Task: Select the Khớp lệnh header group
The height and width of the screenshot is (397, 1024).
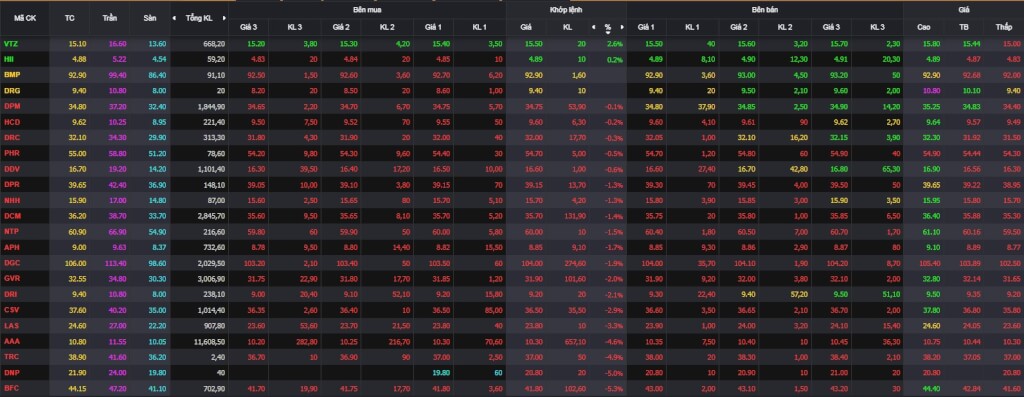Action: [x=566, y=10]
